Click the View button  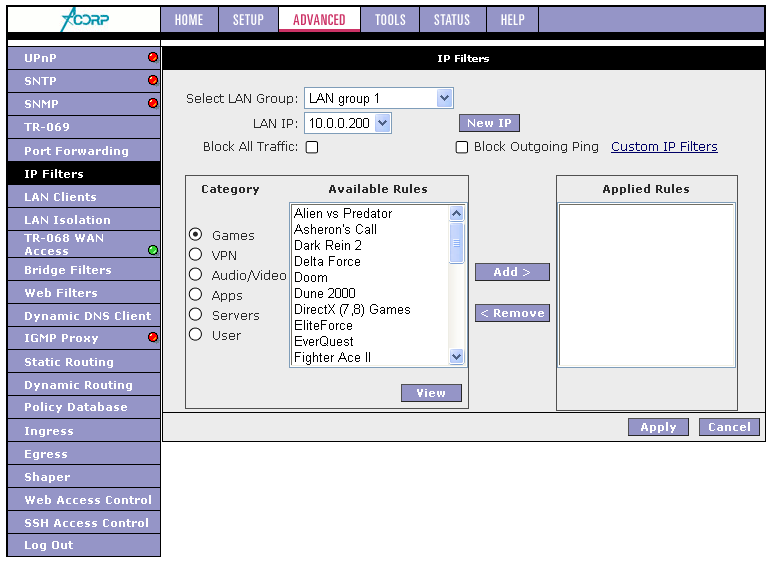[431, 393]
